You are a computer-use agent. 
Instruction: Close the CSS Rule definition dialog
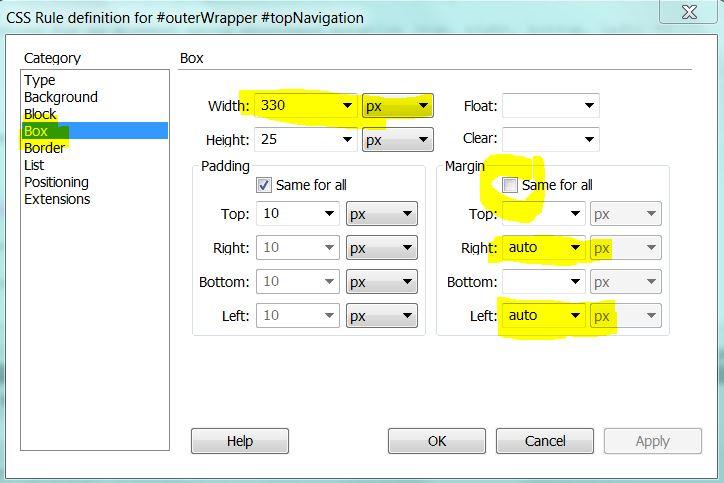pyautogui.click(x=689, y=11)
